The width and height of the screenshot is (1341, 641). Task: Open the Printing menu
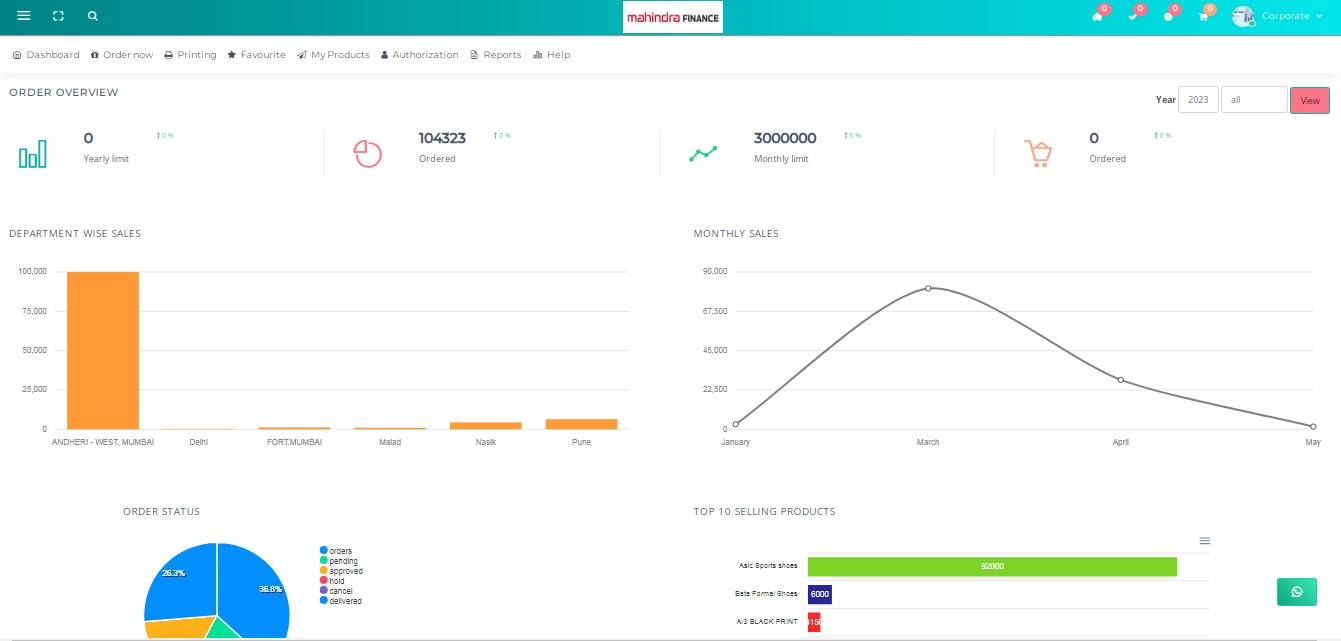[190, 55]
